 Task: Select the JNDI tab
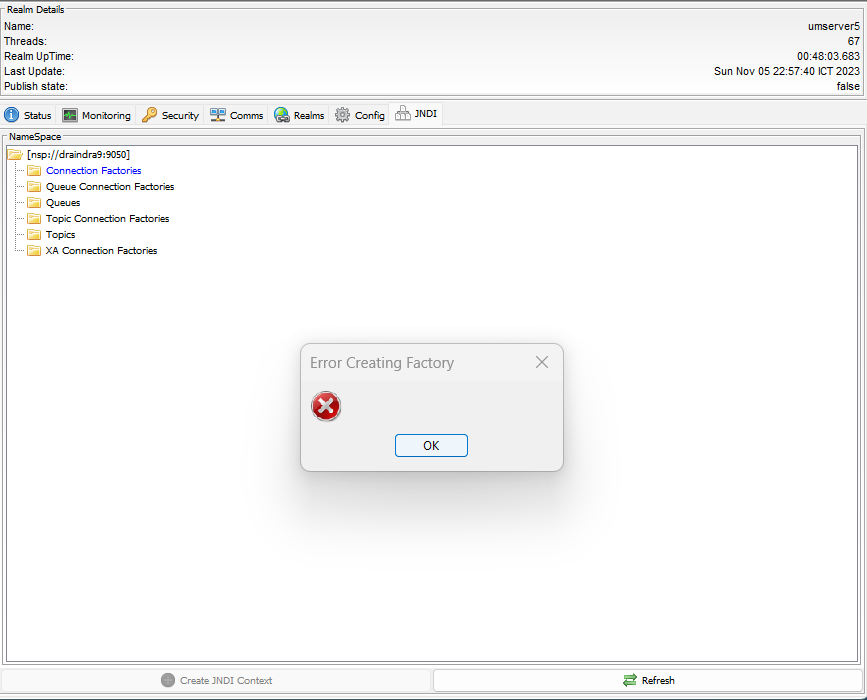click(x=416, y=114)
